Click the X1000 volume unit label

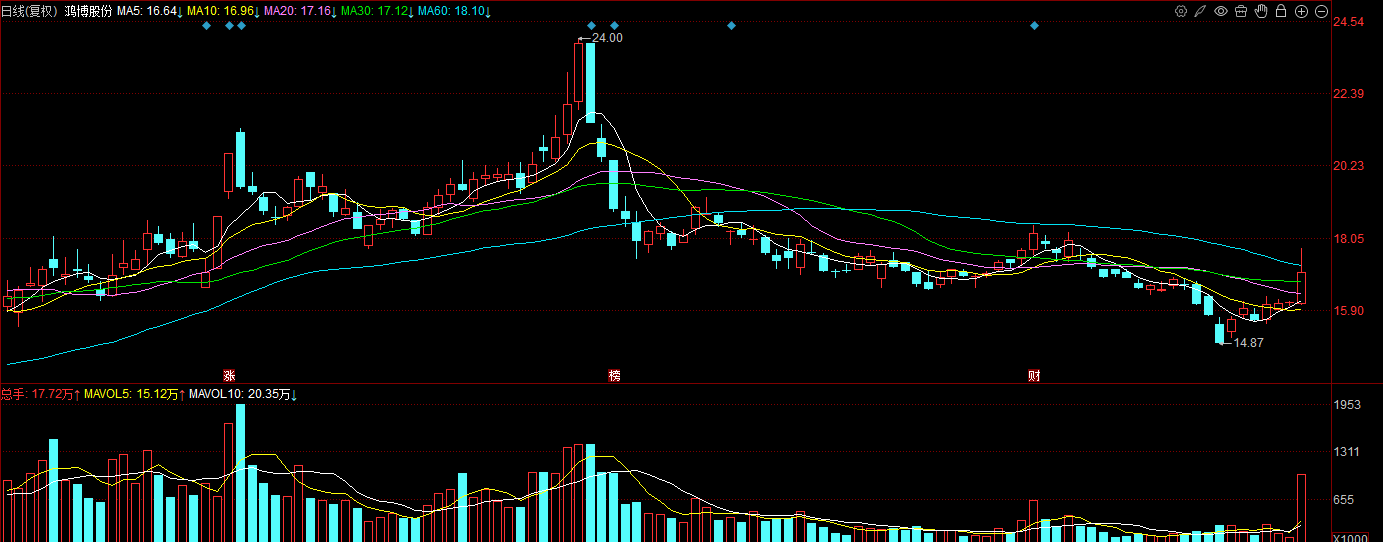1349,535
